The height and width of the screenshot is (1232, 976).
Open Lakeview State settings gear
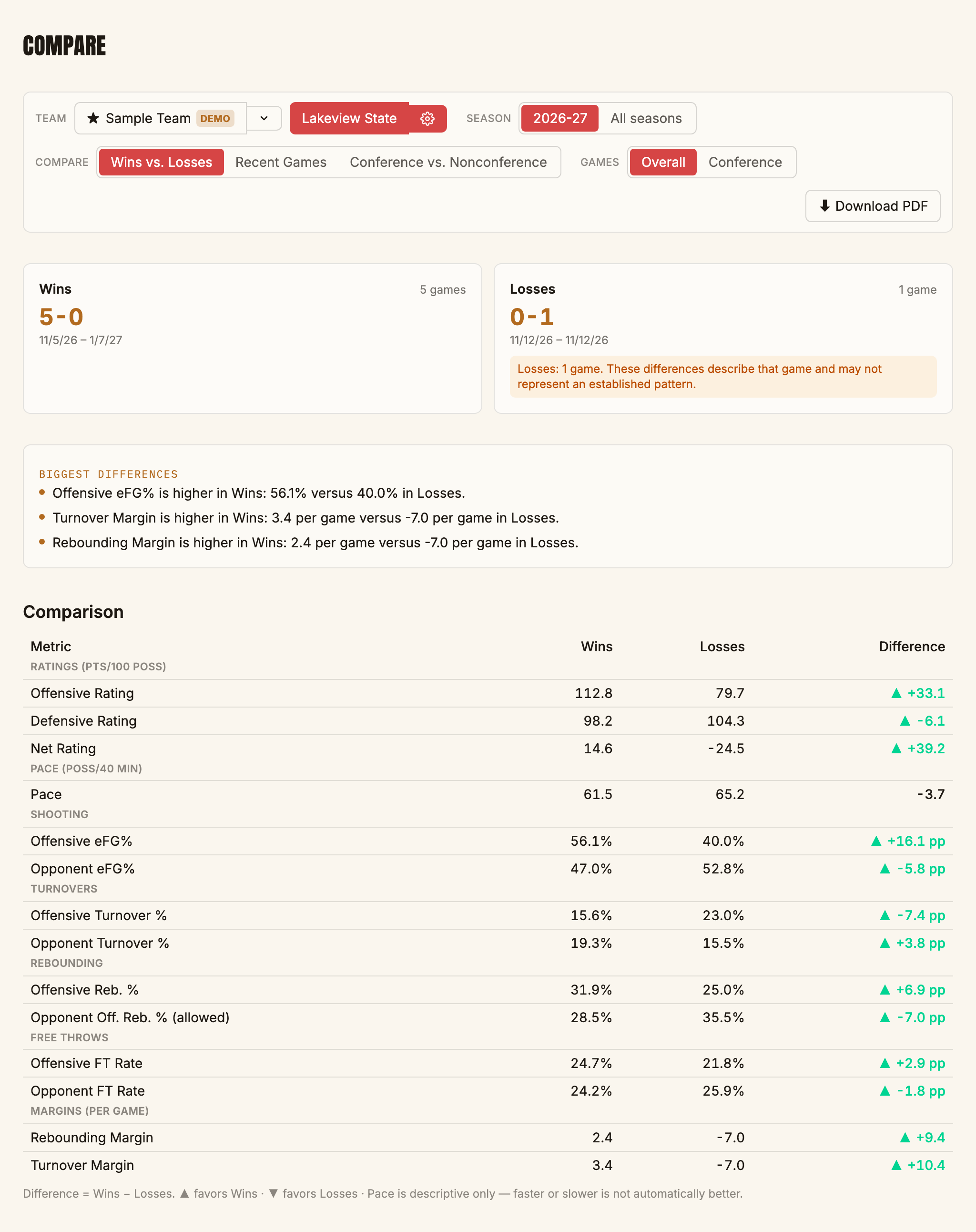coord(427,118)
